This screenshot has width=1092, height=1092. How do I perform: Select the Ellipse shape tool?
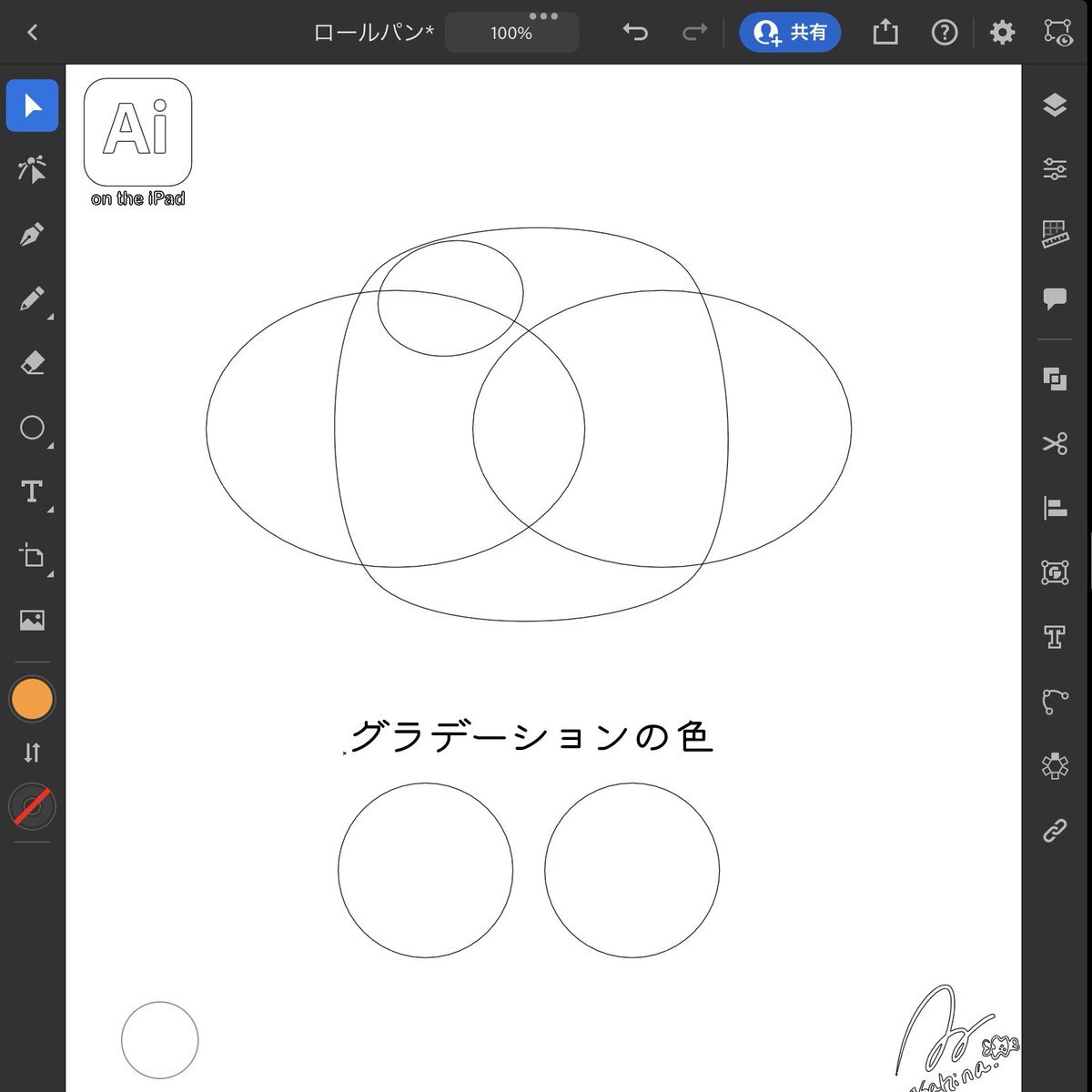coord(33,428)
